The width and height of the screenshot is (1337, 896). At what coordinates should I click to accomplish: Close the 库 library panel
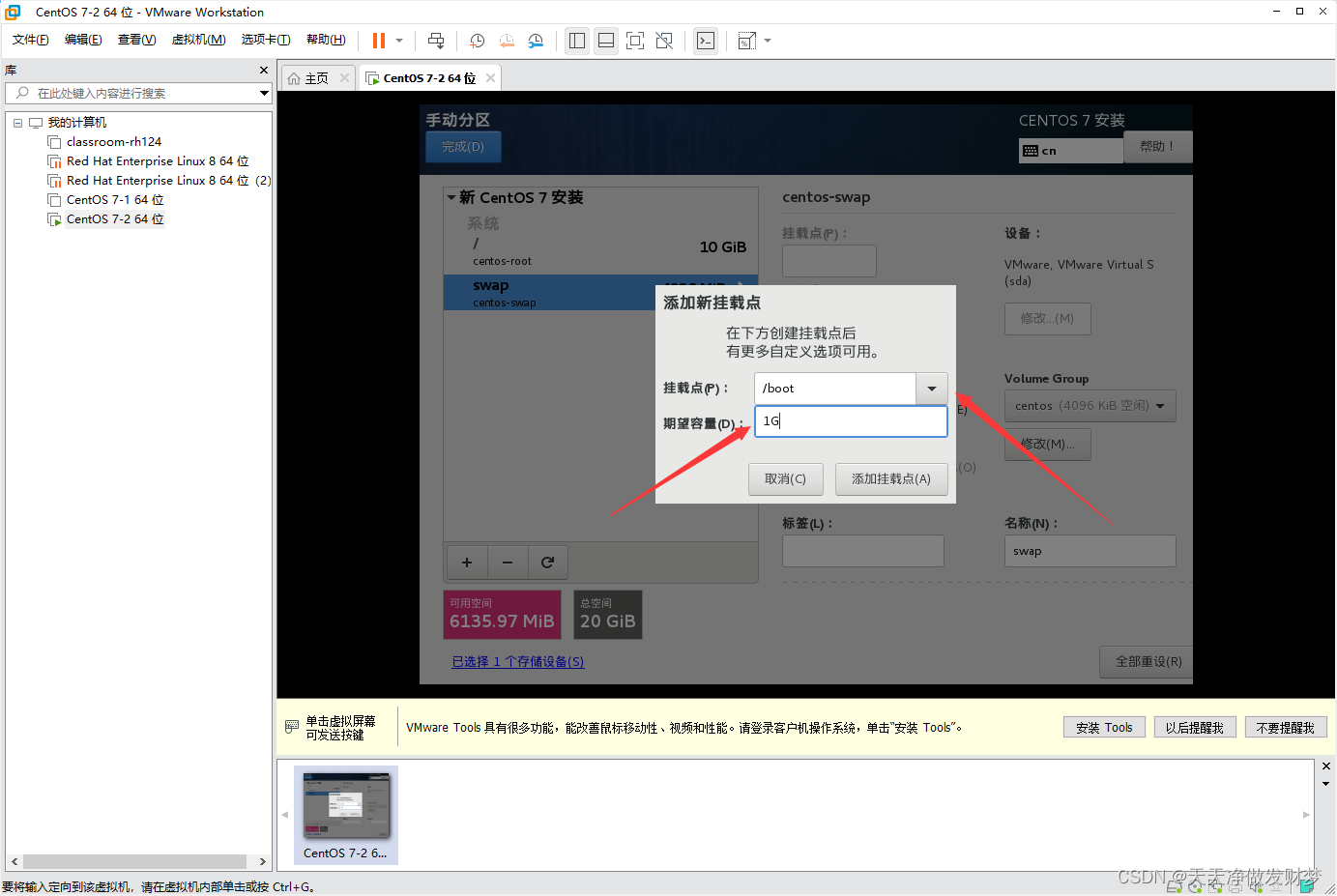click(x=264, y=71)
